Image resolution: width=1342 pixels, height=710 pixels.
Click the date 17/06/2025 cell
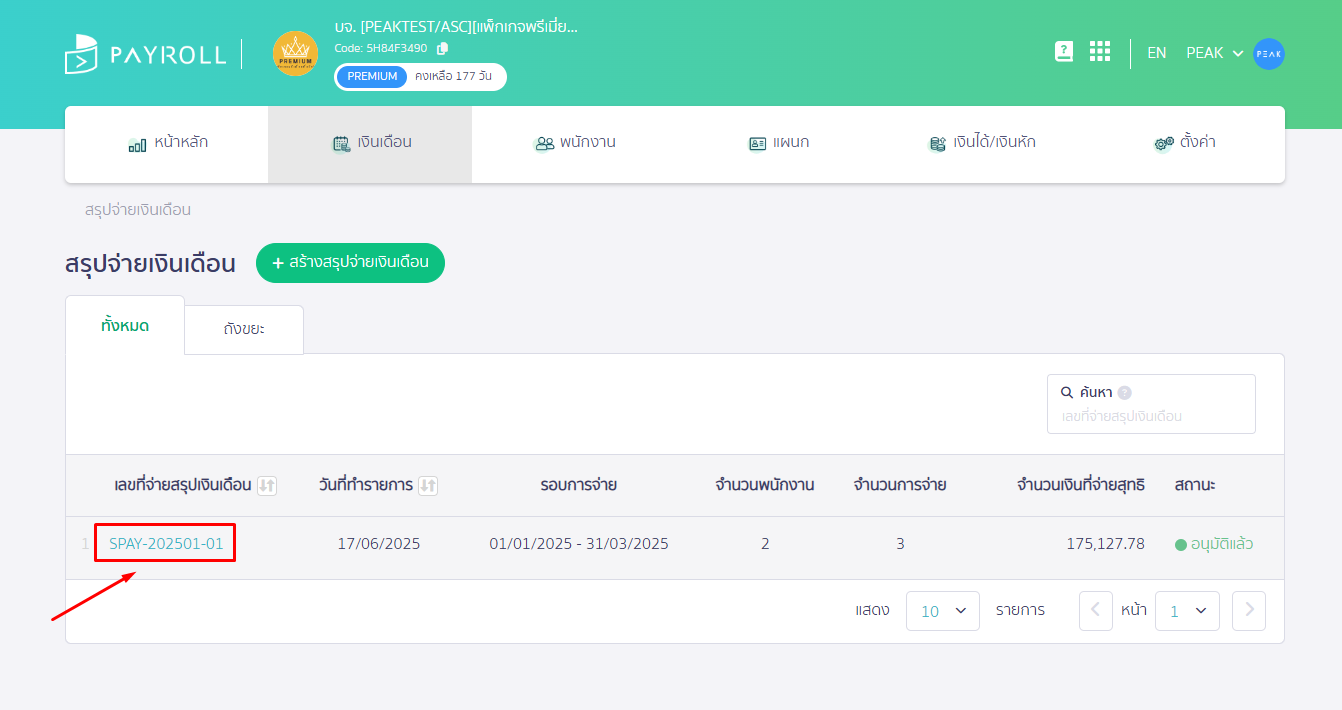(379, 544)
